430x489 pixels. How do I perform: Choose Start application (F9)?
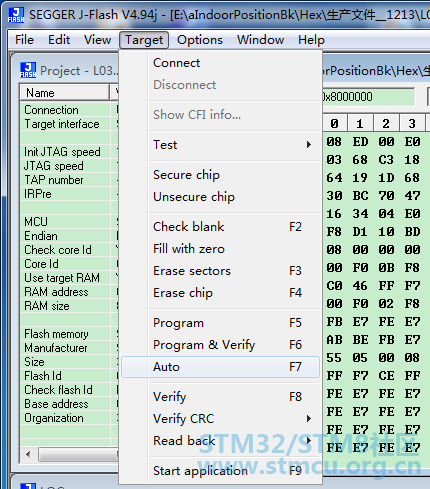(221, 471)
